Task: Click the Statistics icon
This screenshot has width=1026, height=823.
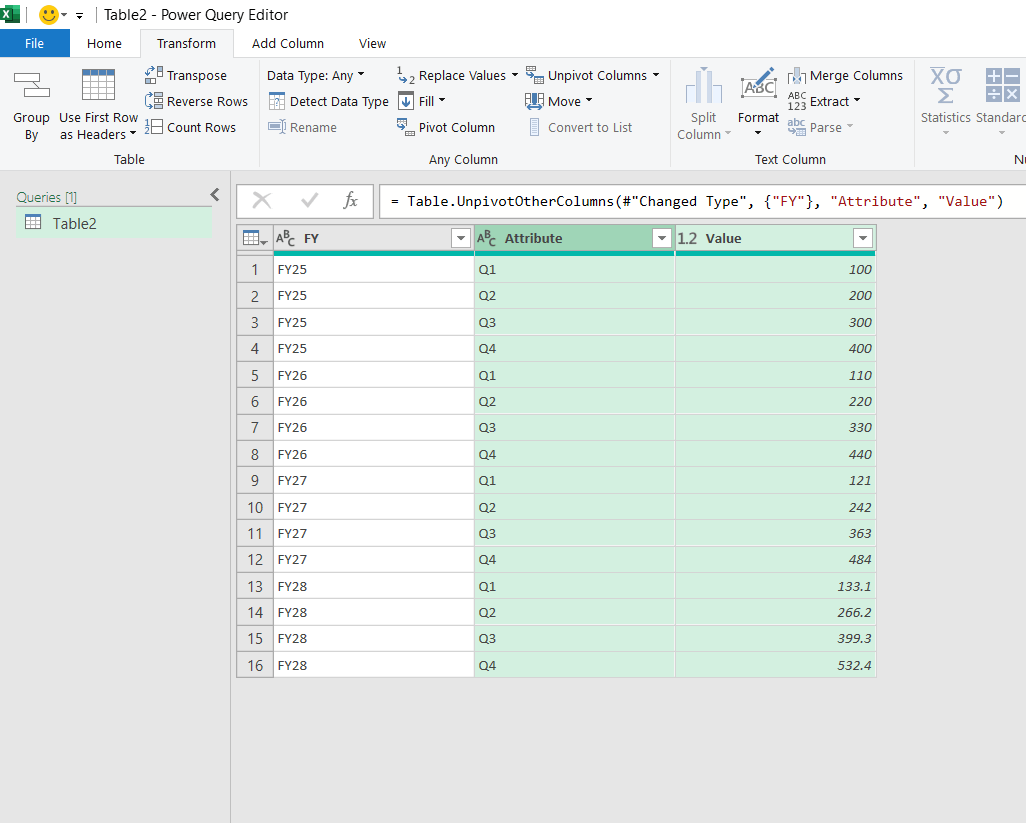Action: (946, 86)
